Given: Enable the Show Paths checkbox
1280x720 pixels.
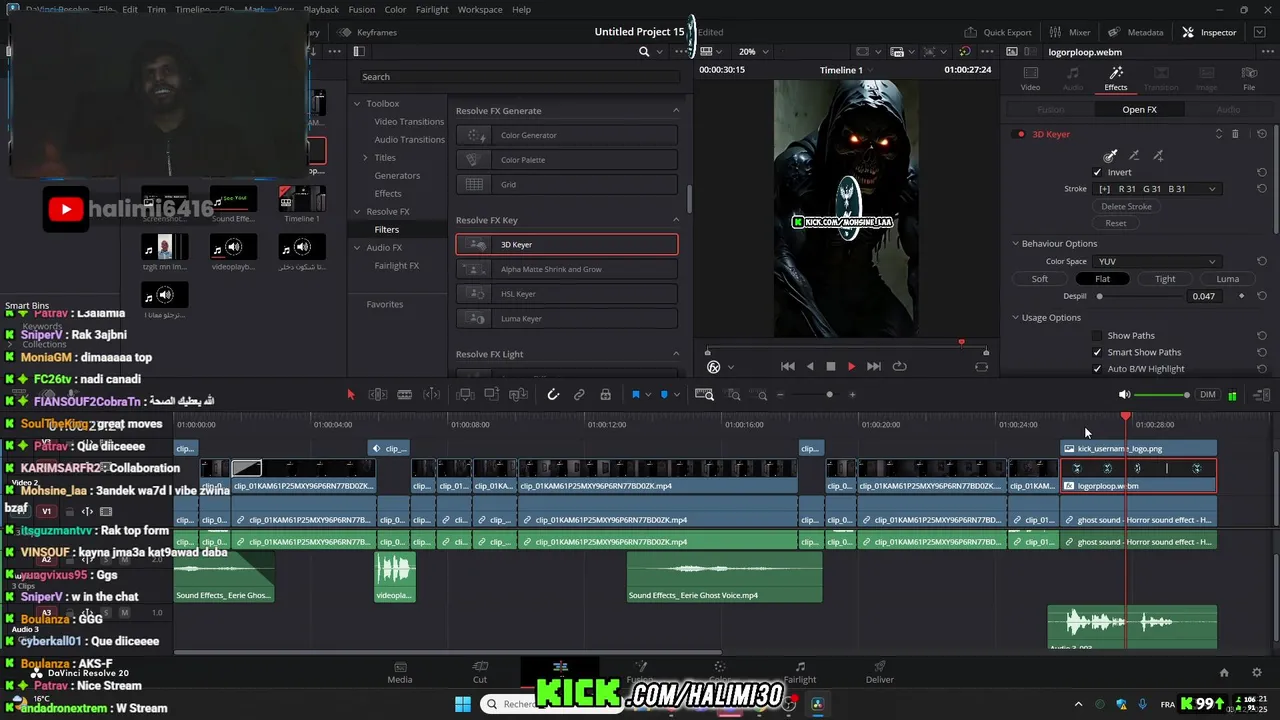Looking at the screenshot, I should tap(1097, 336).
